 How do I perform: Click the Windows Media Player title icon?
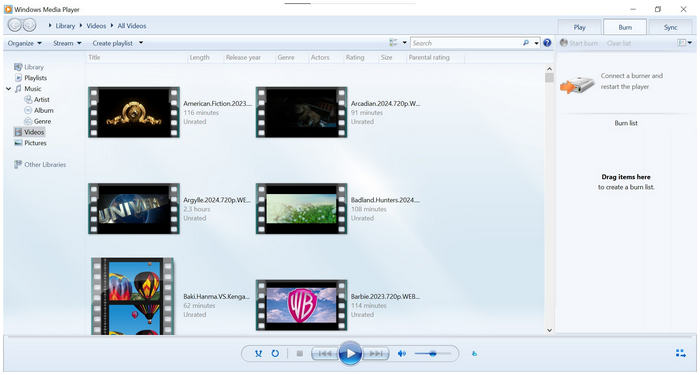tap(8, 9)
